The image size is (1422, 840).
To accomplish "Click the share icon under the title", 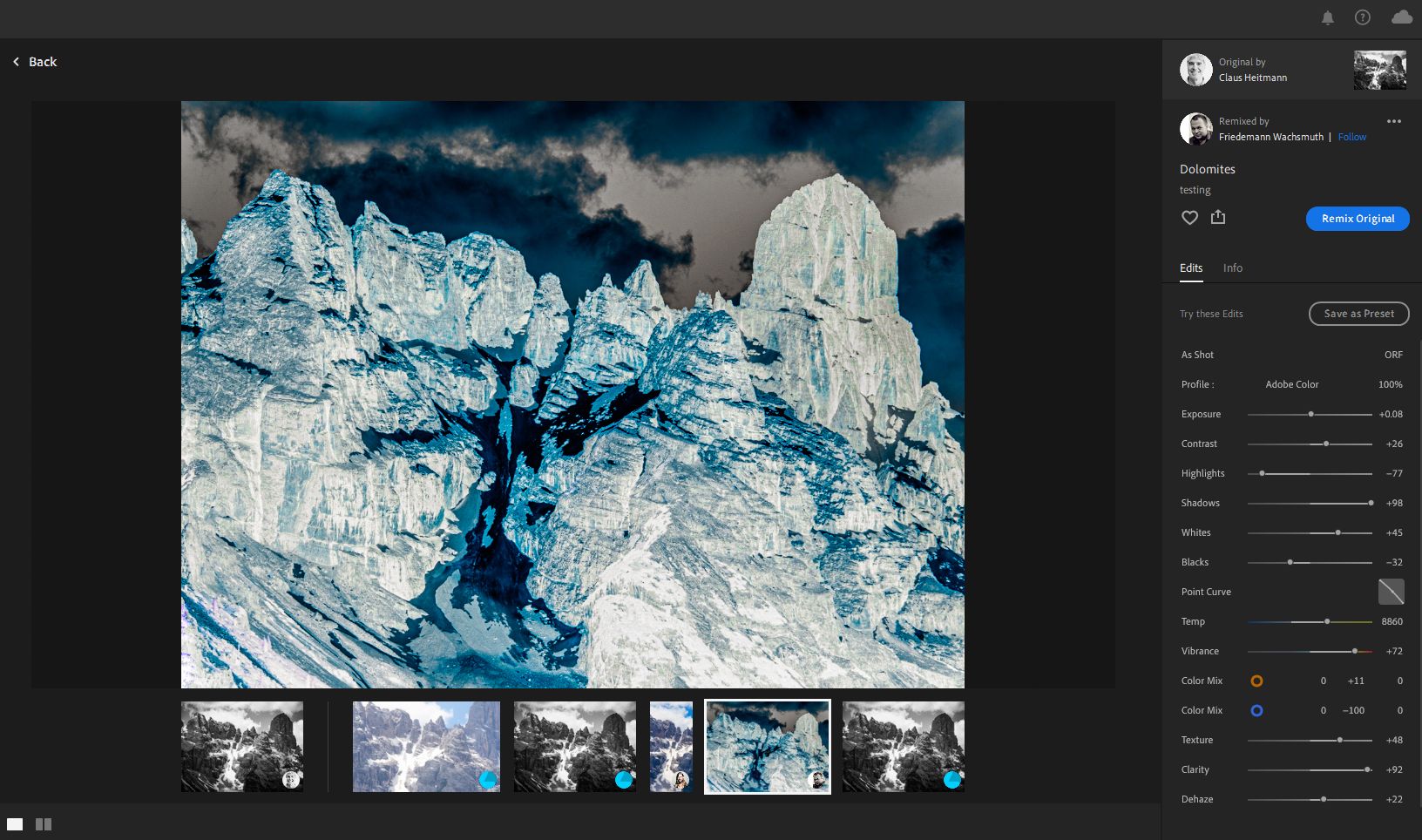I will [x=1217, y=217].
